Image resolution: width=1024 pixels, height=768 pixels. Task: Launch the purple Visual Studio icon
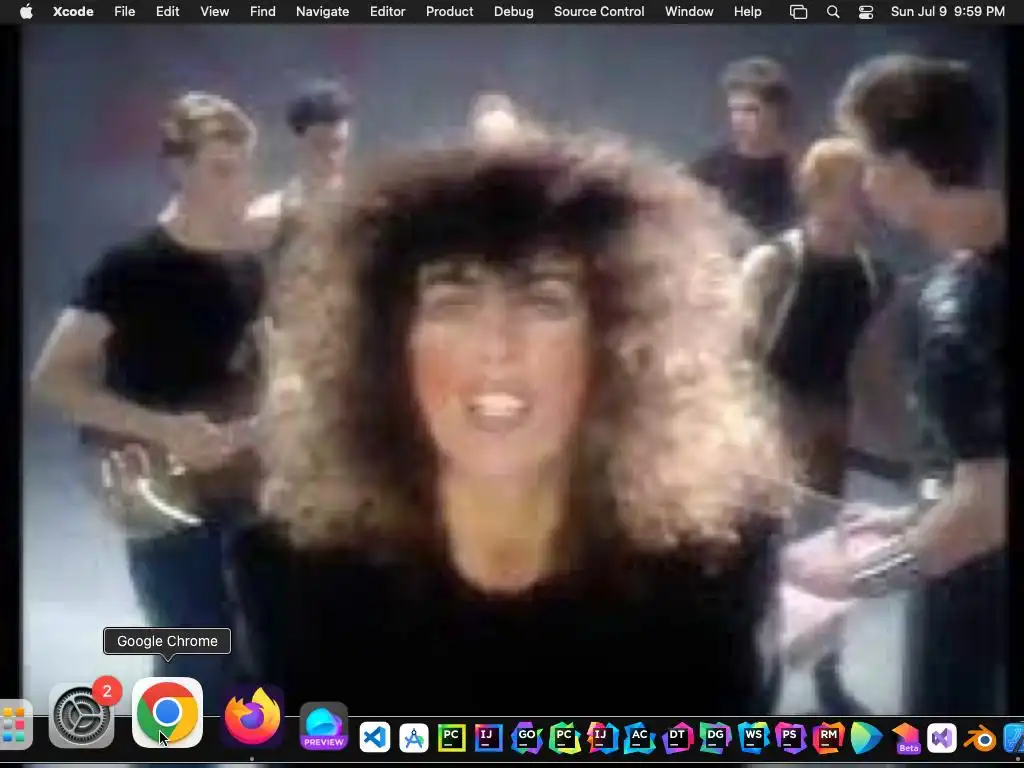point(942,738)
